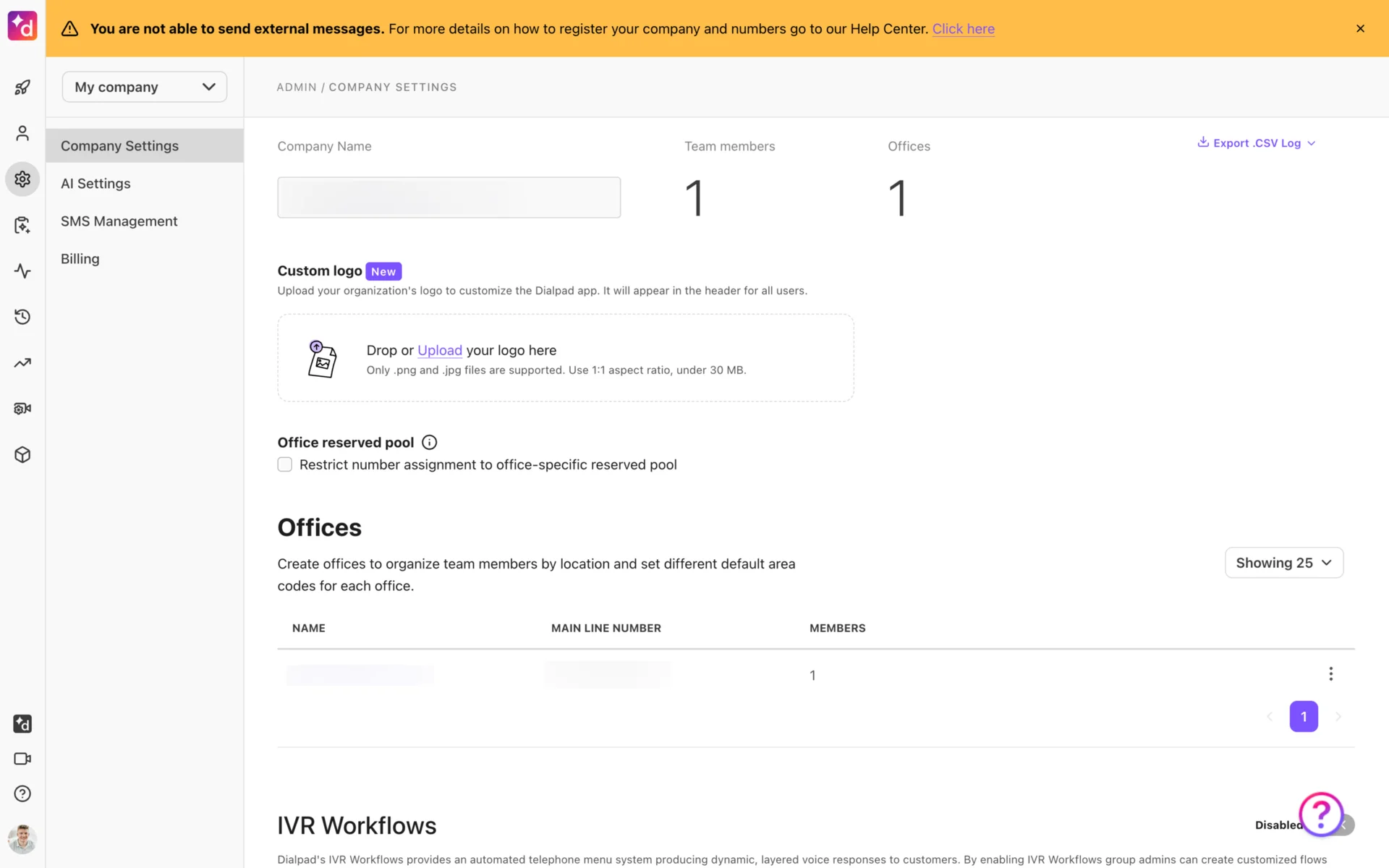Screen dimensions: 1389x868
Task: Select AI Settings in the side menu
Action: 95,184
